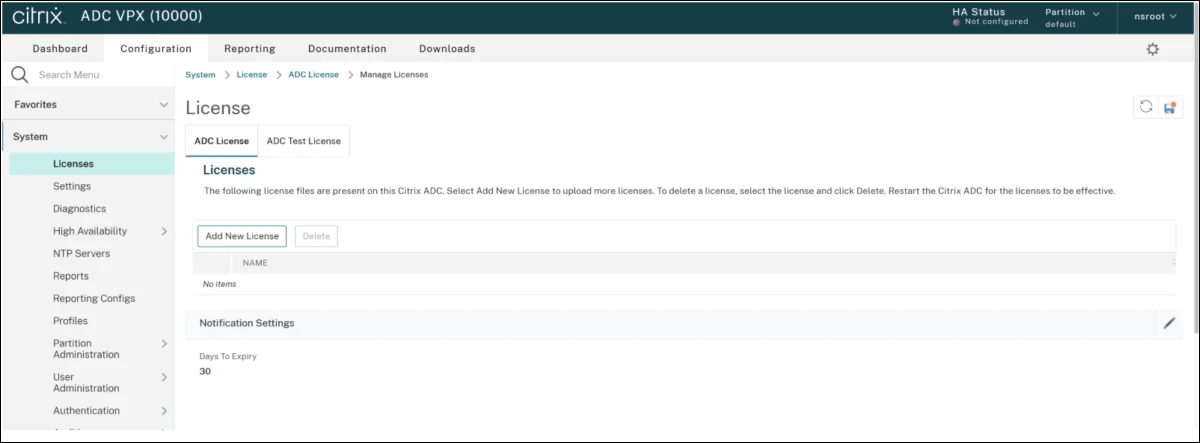Open Reporting Configs in the sidebar
The image size is (1200, 443).
(x=94, y=299)
